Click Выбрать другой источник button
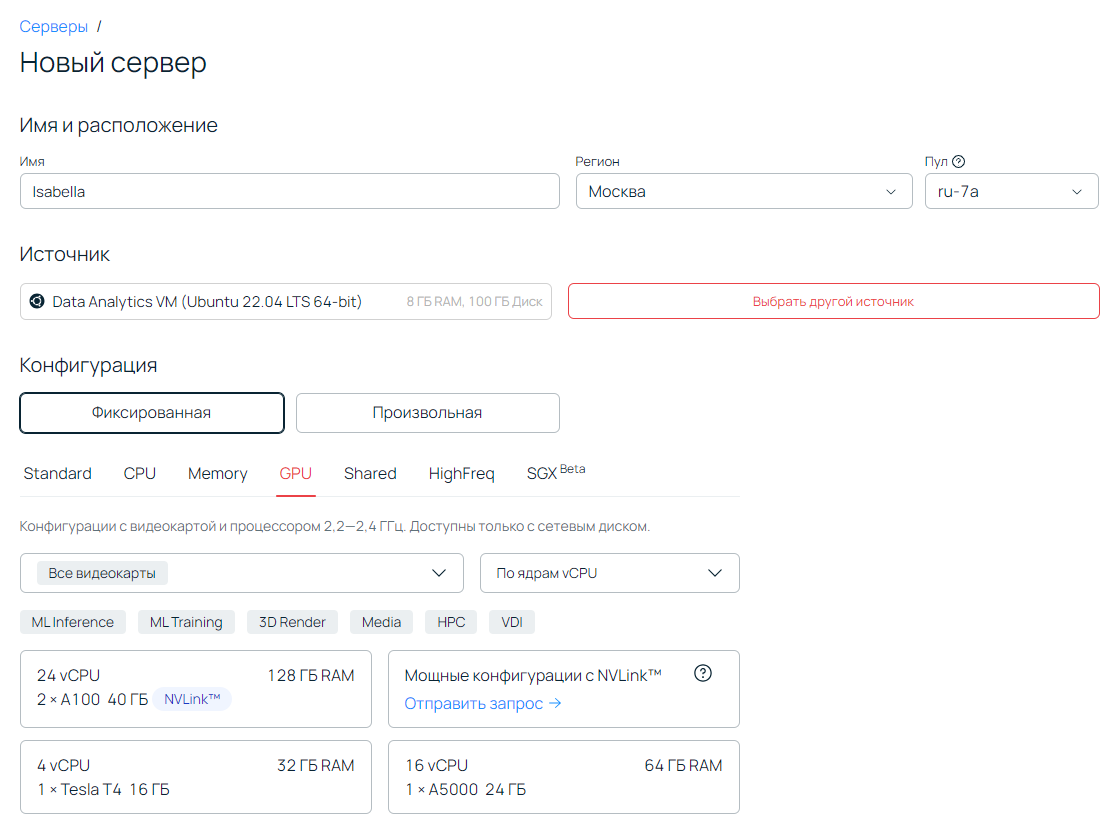1119x815 pixels. [x=833, y=301]
